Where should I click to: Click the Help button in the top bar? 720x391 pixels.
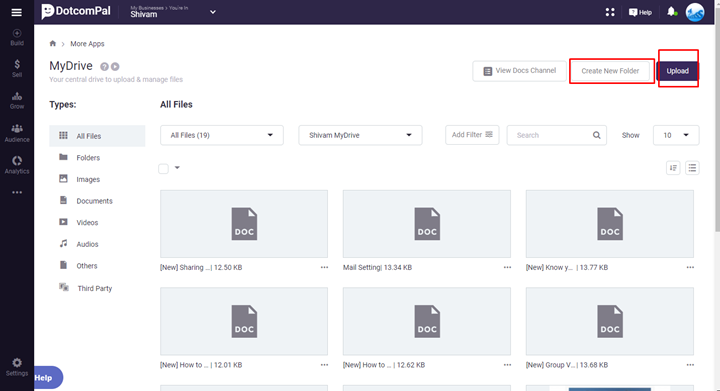[x=640, y=12]
